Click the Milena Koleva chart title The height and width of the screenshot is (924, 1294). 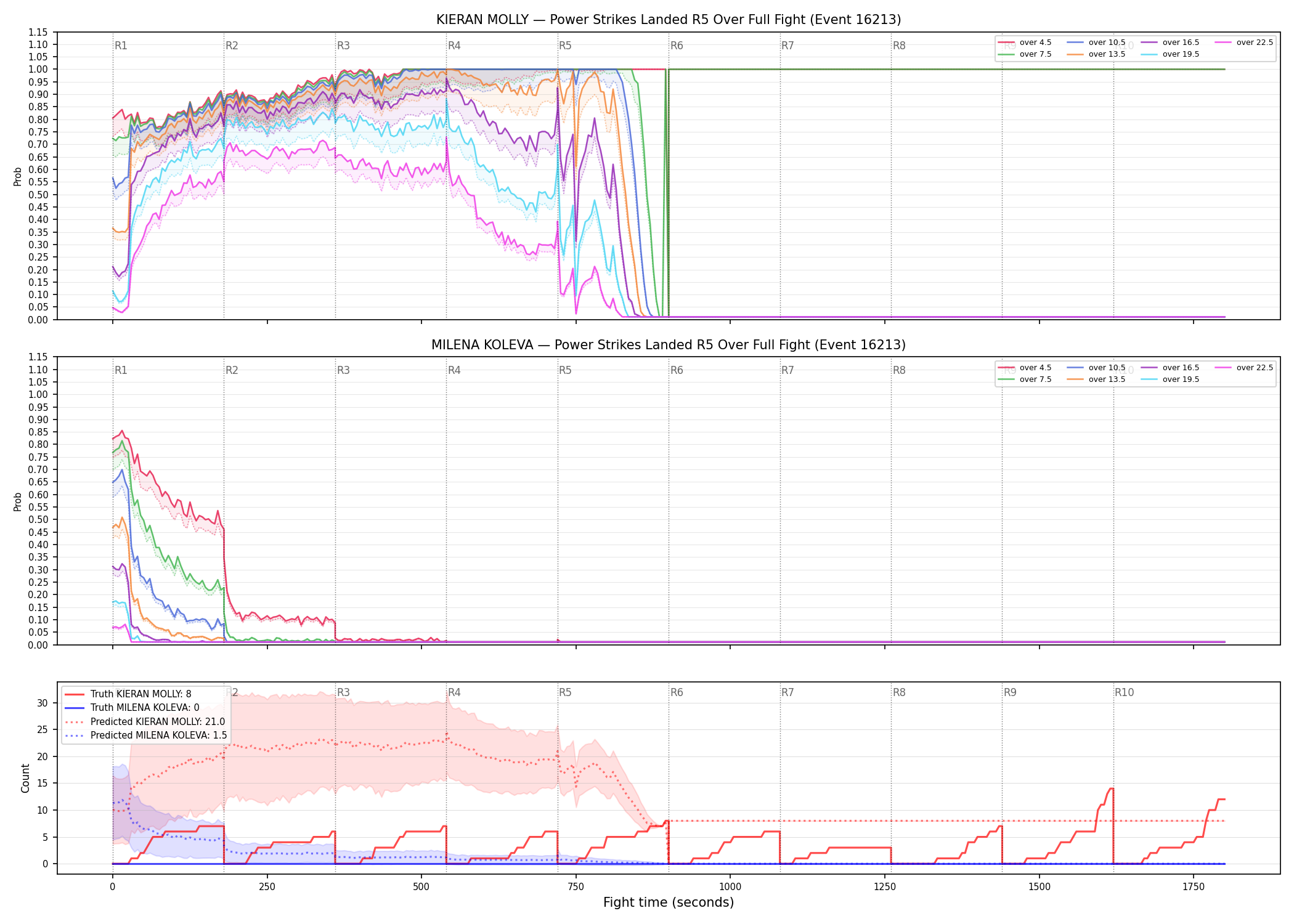pyautogui.click(x=669, y=345)
